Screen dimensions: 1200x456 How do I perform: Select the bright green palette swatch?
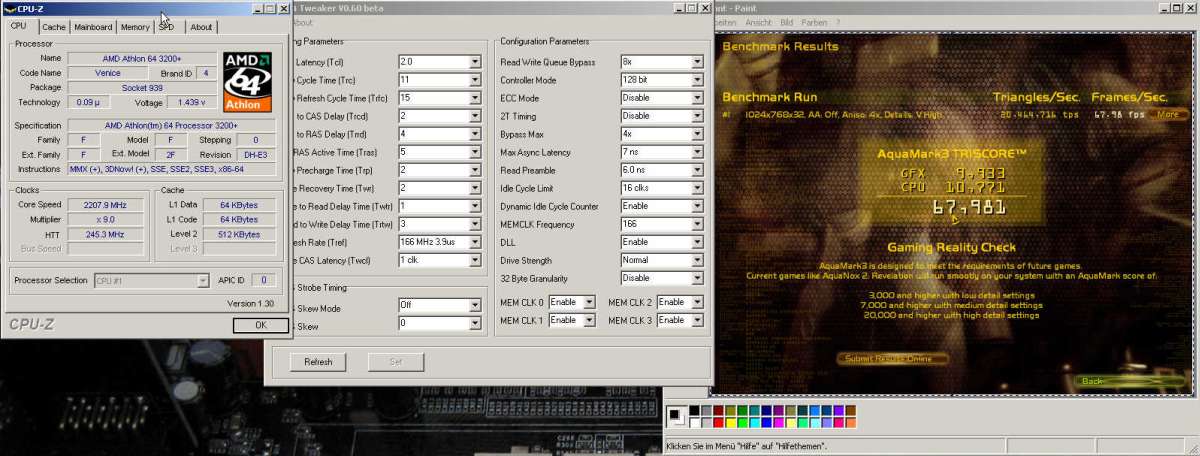742,423
